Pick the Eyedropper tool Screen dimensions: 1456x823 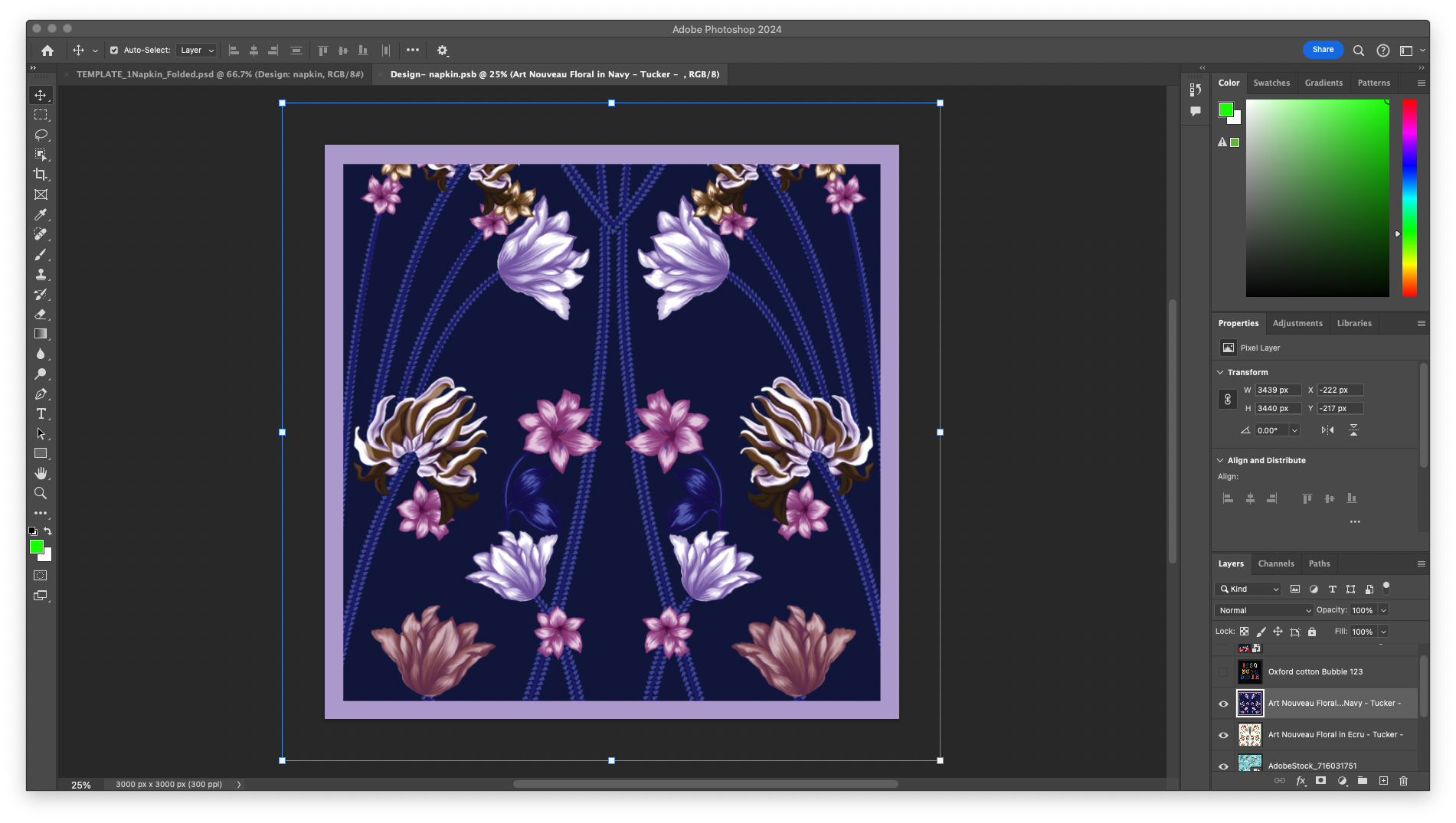pos(41,214)
